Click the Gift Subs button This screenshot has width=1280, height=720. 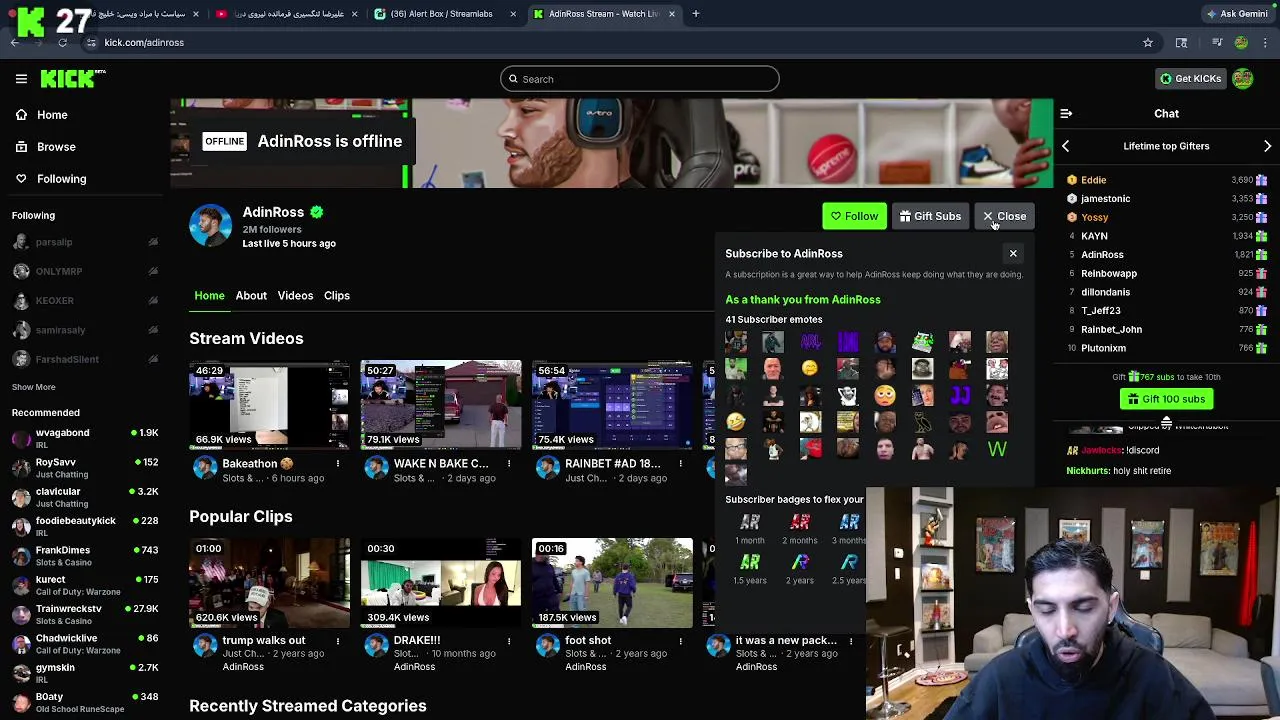(930, 216)
